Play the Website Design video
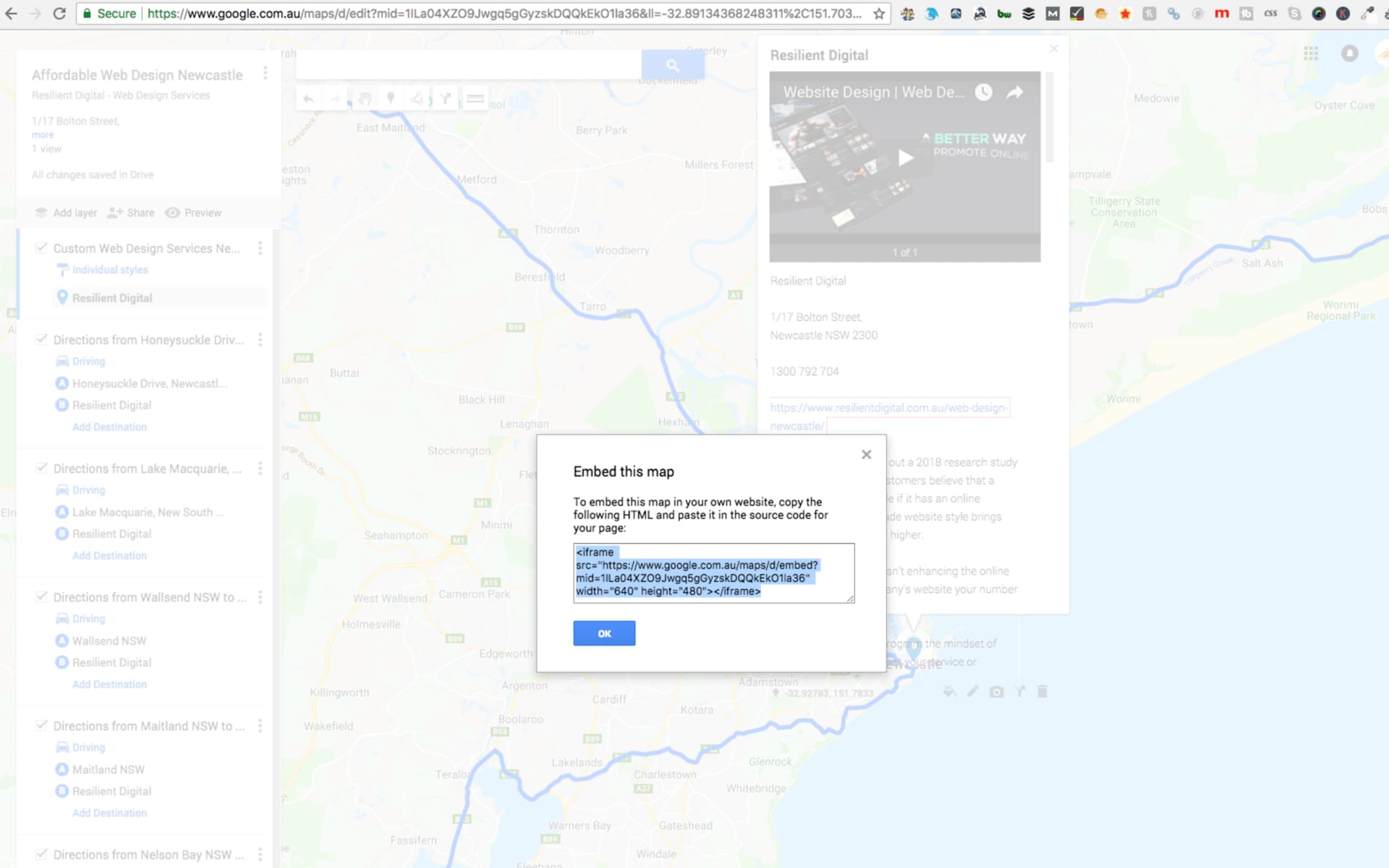 pyautogui.click(x=906, y=157)
